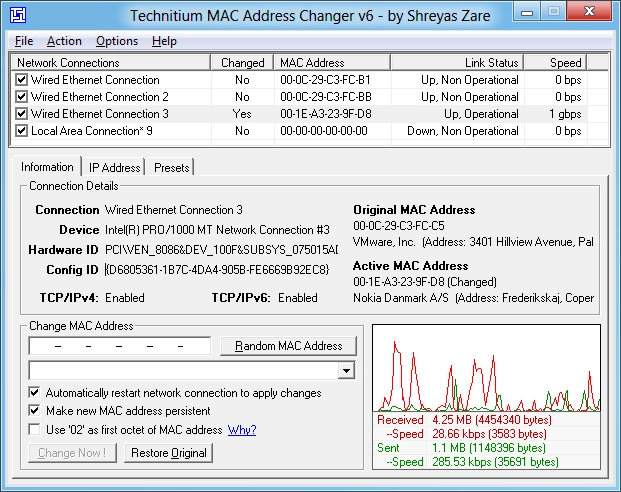Click the Random MAC Address button
The height and width of the screenshot is (492, 621).
(288, 346)
